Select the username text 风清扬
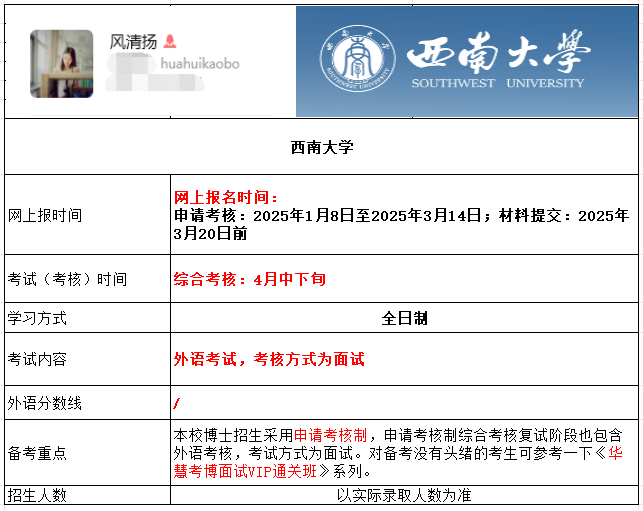Viewport: 643px width, 511px height. coord(133,41)
